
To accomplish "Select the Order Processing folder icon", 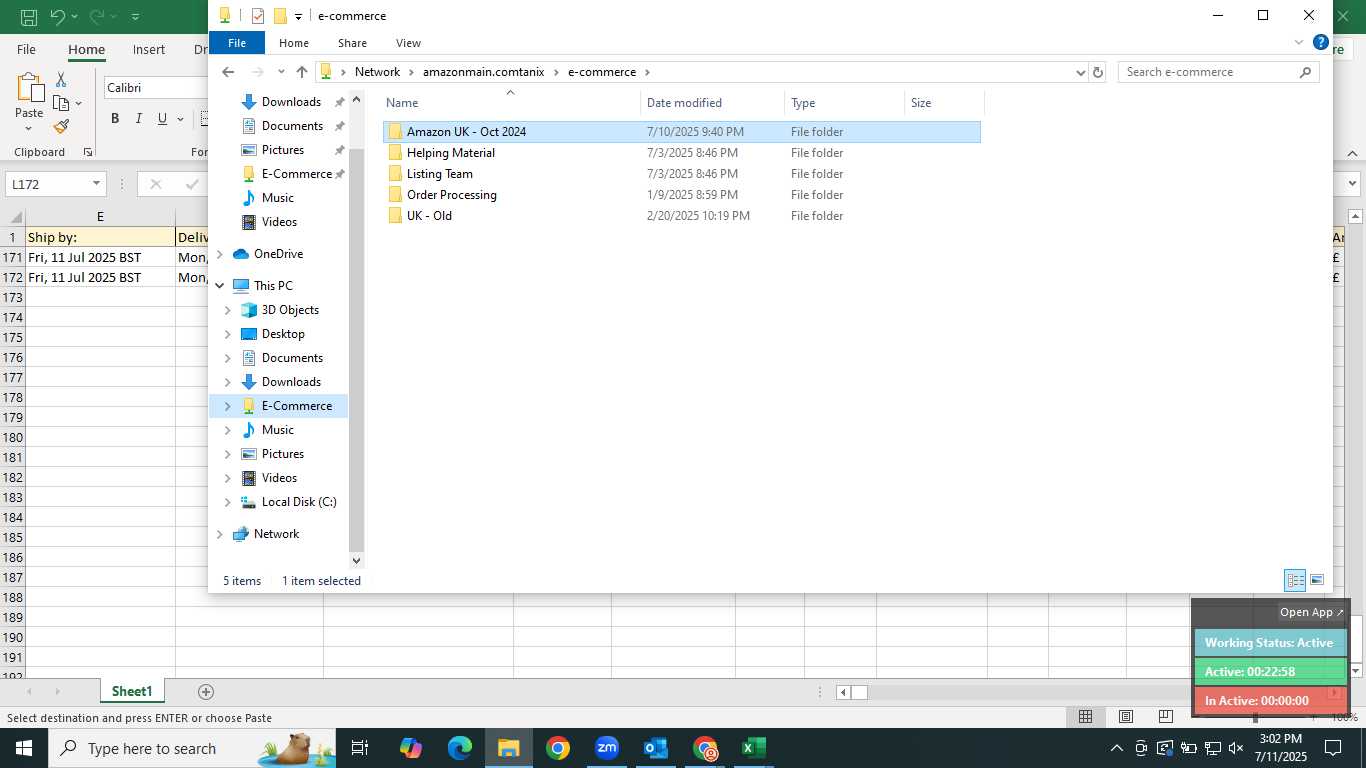I will (395, 195).
